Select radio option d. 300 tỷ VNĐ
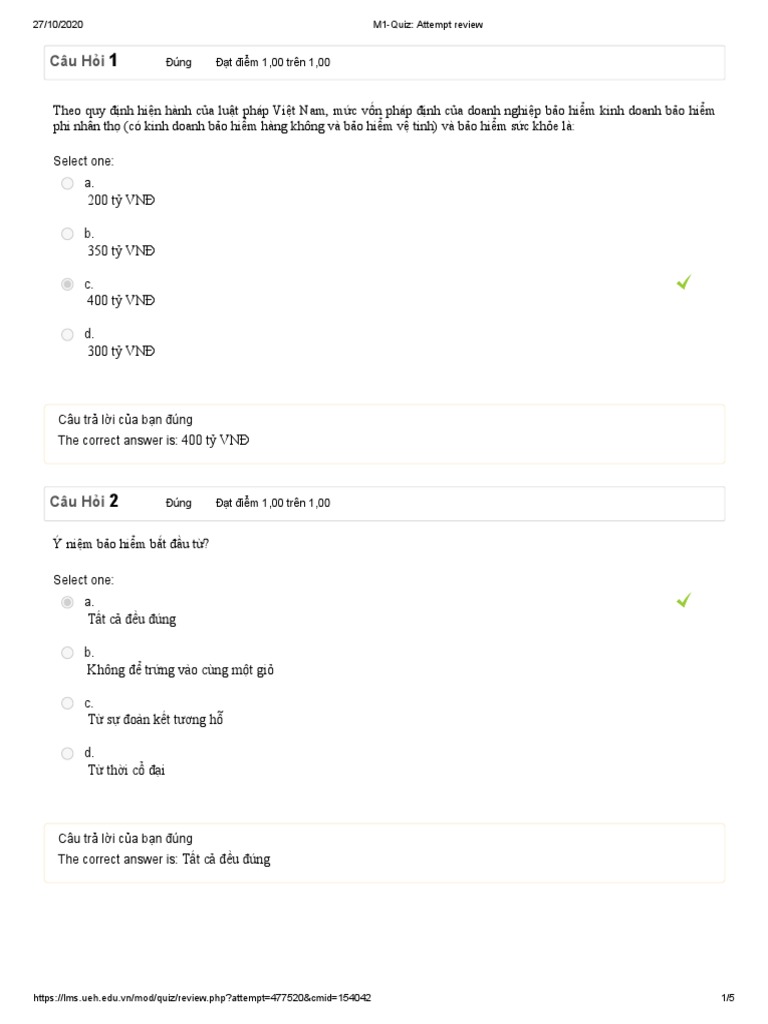Image resolution: width=768 pixels, height=1024 pixels. pyautogui.click(x=67, y=335)
